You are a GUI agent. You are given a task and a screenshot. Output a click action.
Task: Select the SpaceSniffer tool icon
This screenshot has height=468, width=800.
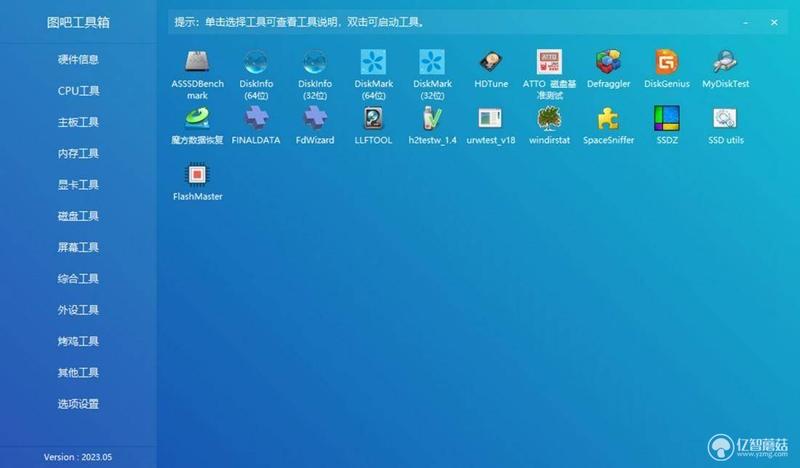(x=608, y=118)
